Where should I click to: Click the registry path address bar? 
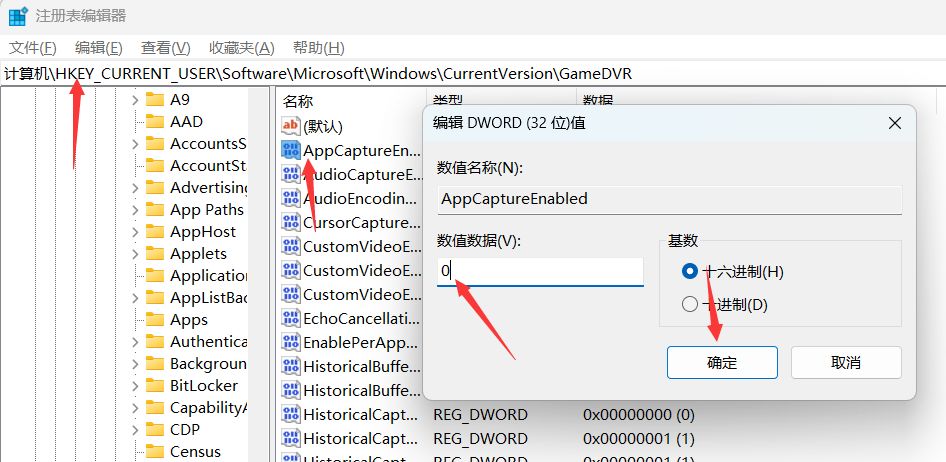point(473,74)
